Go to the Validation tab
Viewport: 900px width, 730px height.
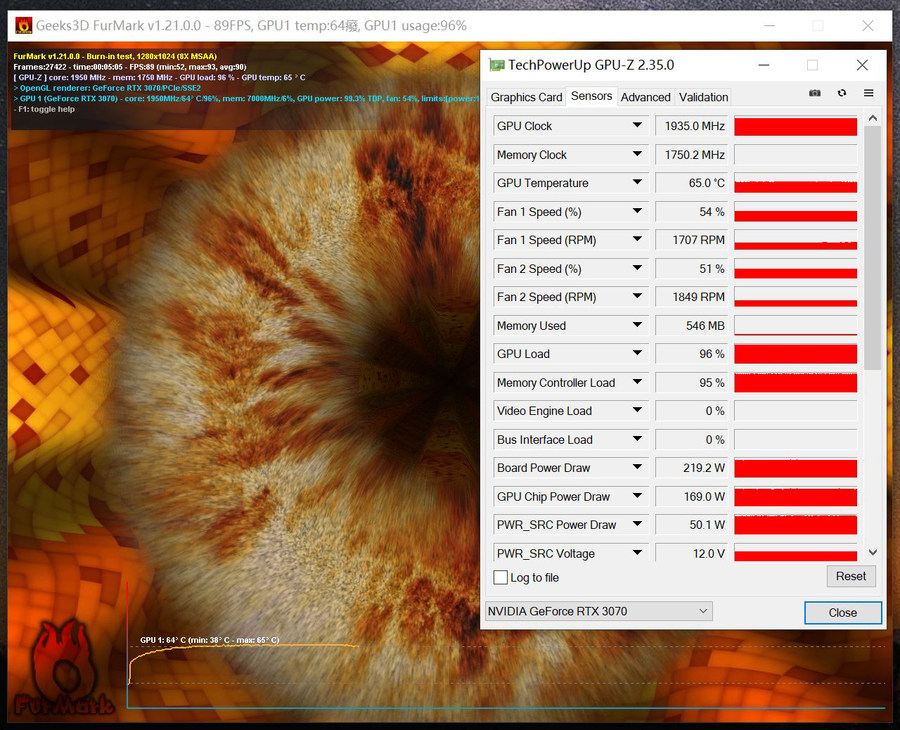(703, 97)
